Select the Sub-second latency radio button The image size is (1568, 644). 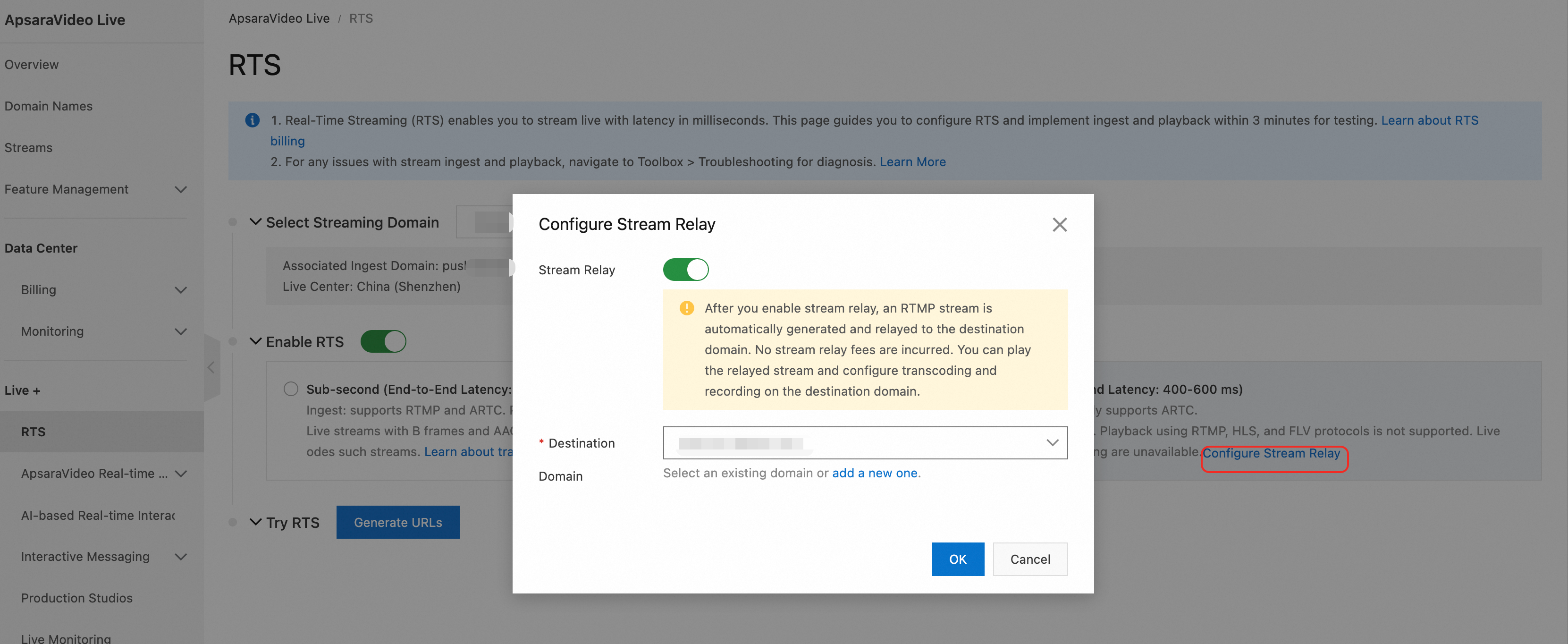(291, 389)
